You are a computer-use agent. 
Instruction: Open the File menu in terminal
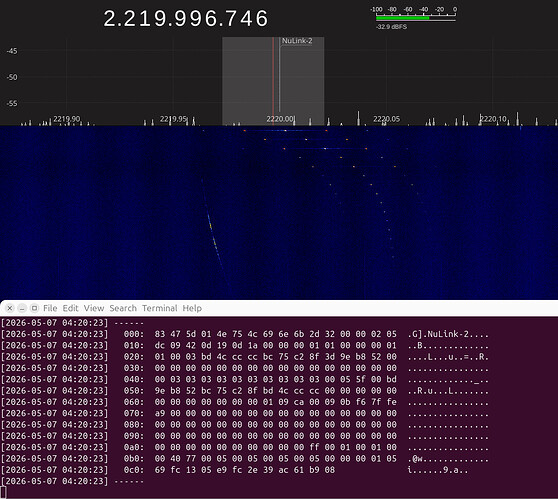pos(50,308)
